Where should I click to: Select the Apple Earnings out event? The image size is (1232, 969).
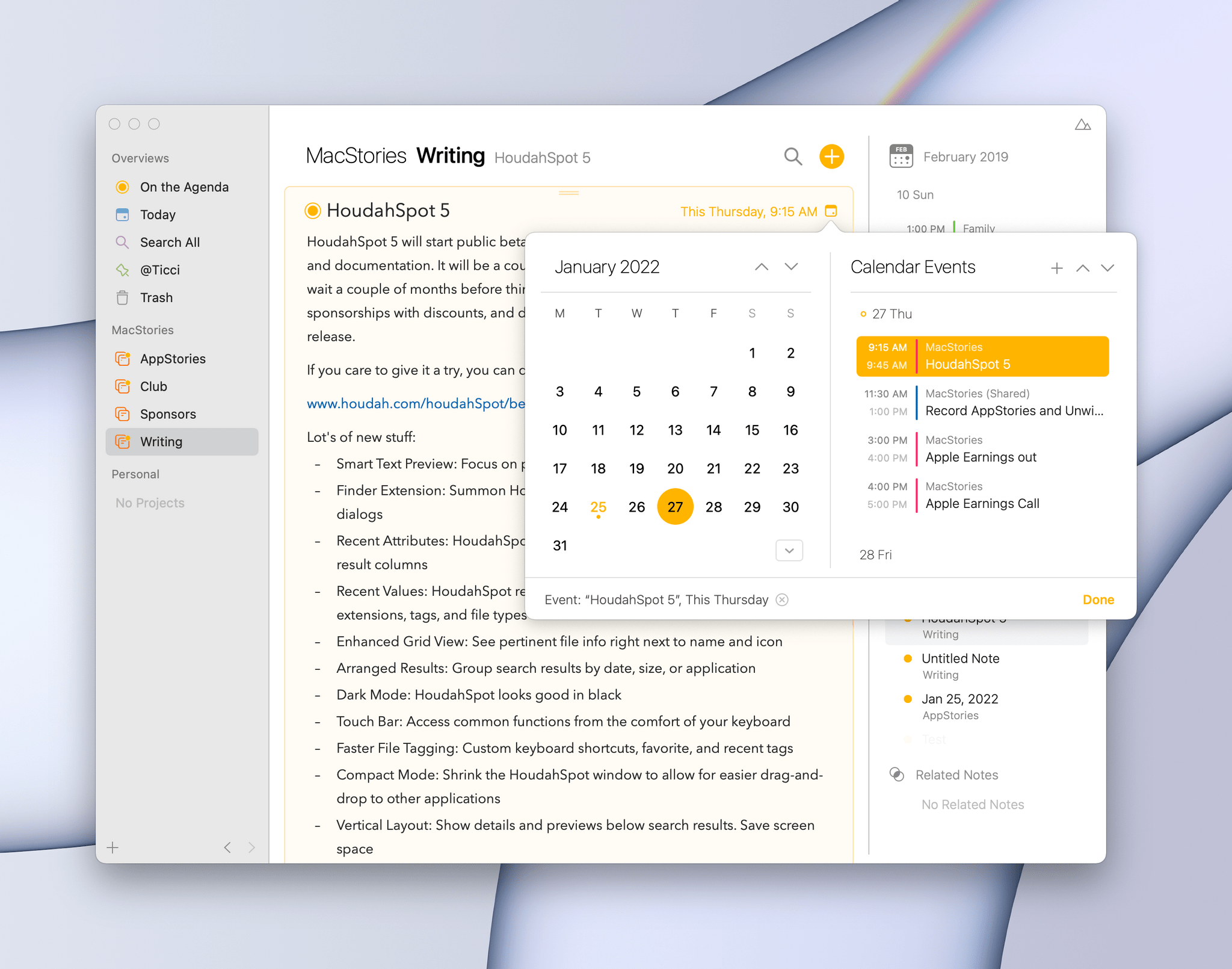(x=982, y=449)
